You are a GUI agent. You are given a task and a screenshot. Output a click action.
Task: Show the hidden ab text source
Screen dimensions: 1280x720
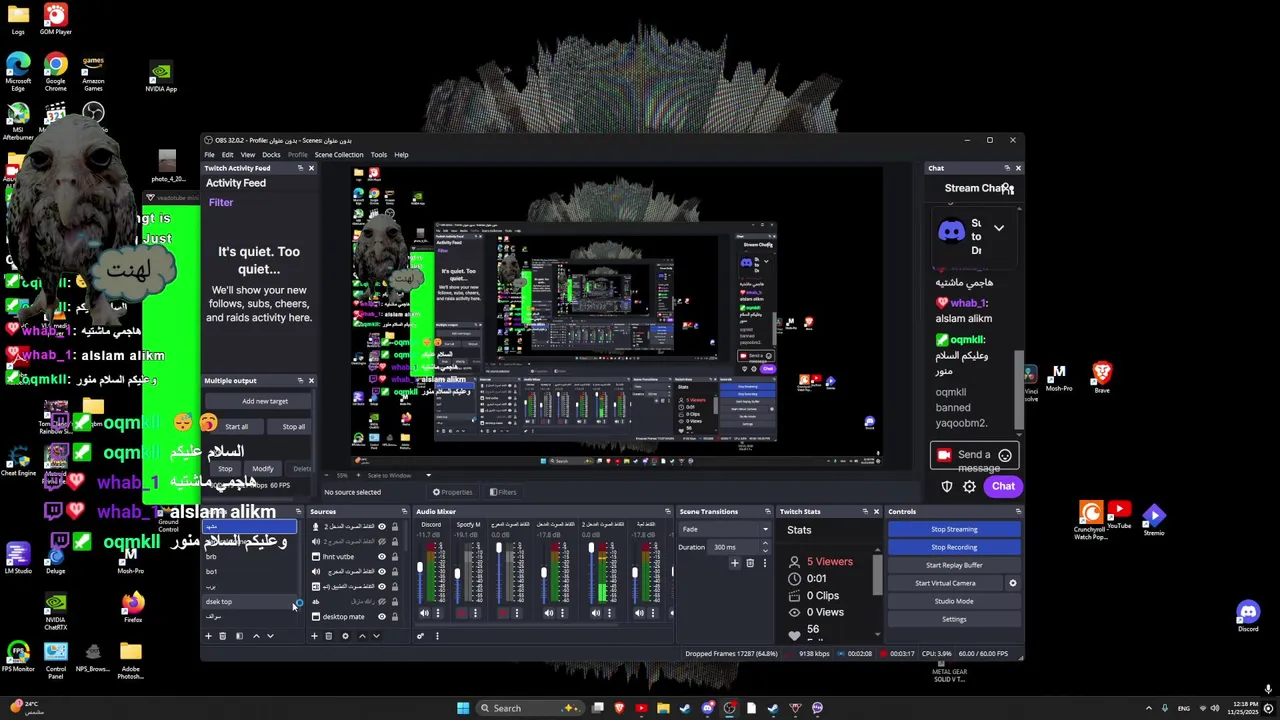click(x=381, y=602)
